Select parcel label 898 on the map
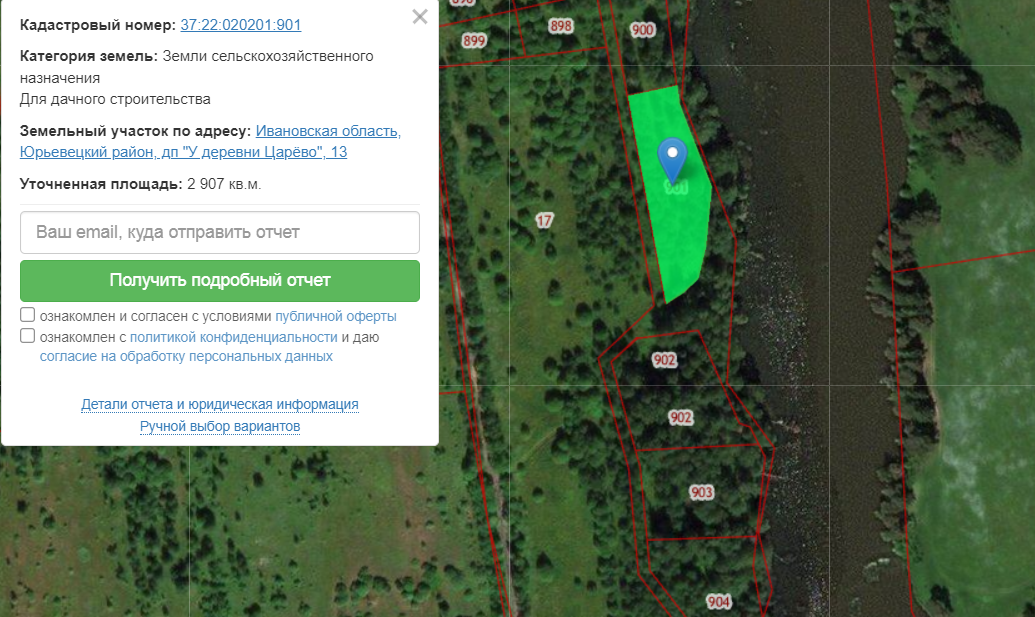This screenshot has height=617, width=1035. pyautogui.click(x=560, y=26)
